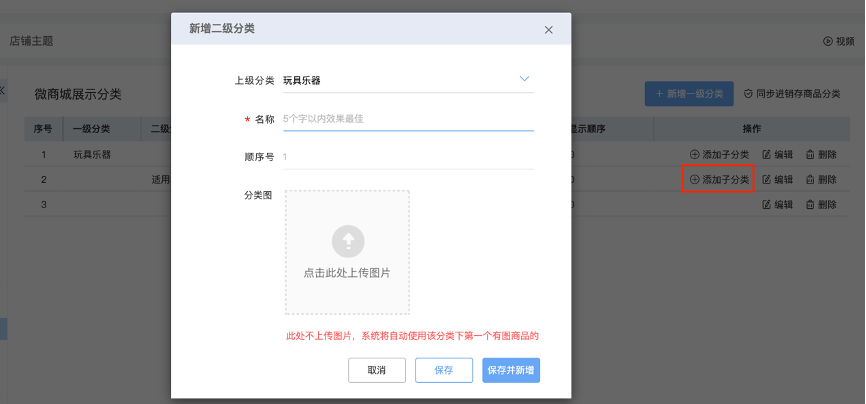Screen dimensions: 866x404
Task: Click 添加子分类 in row 2
Action: point(719,180)
